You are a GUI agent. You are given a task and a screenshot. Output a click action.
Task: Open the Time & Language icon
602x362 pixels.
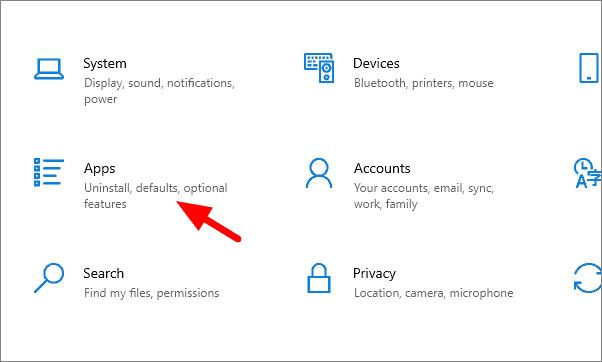587,173
